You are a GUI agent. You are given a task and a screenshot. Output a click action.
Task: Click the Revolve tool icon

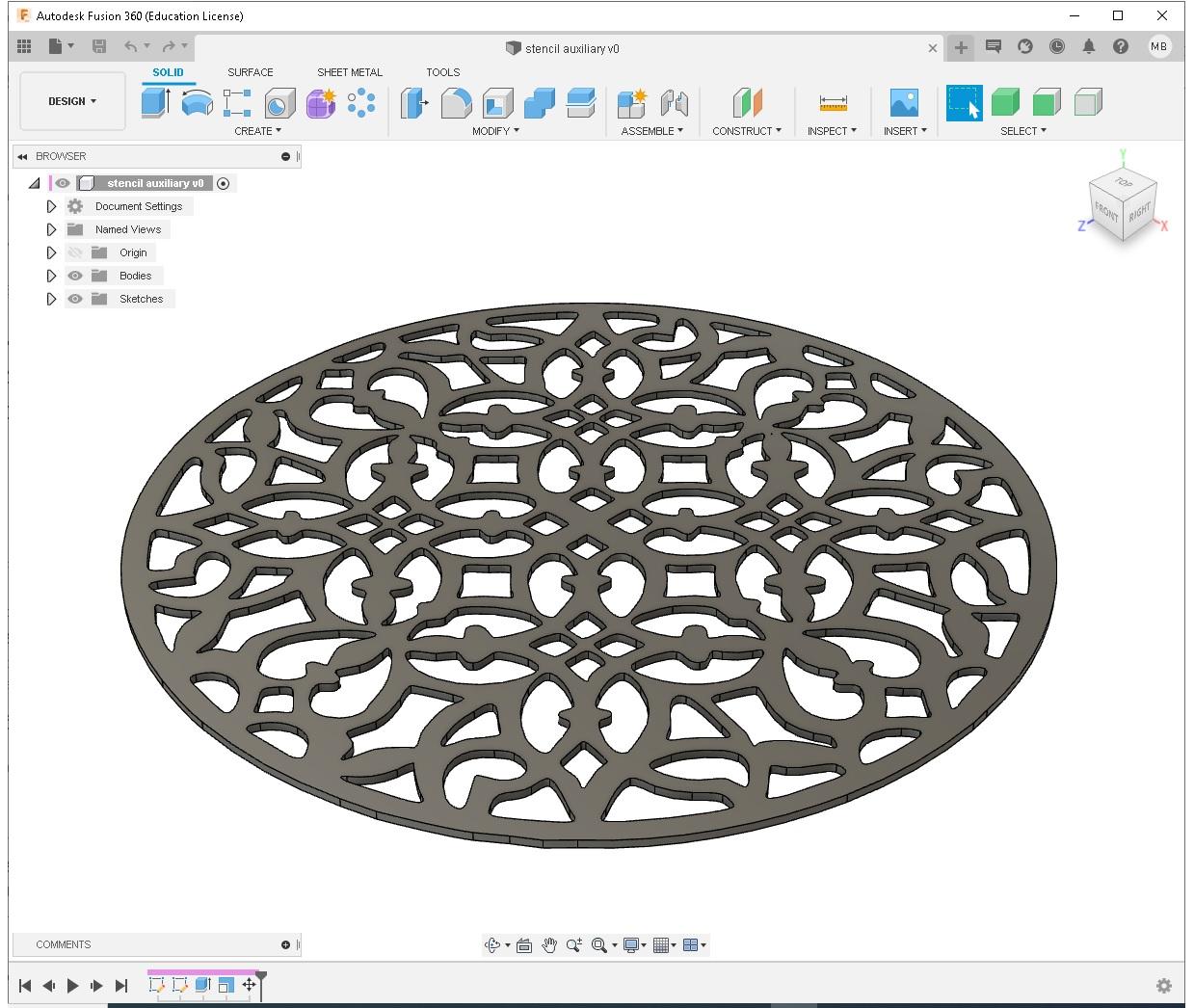point(198,102)
